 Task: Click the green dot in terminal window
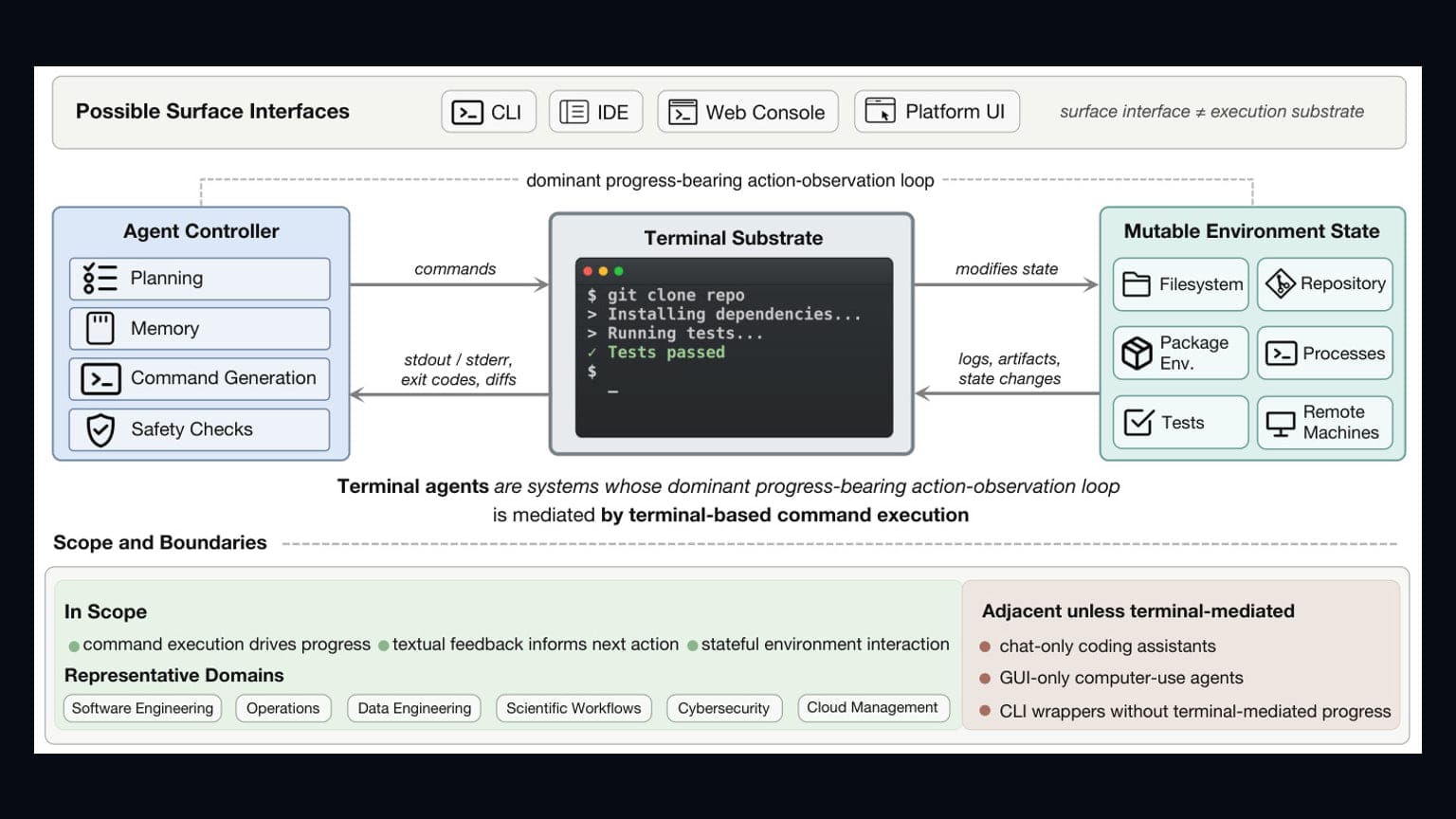[618, 271]
